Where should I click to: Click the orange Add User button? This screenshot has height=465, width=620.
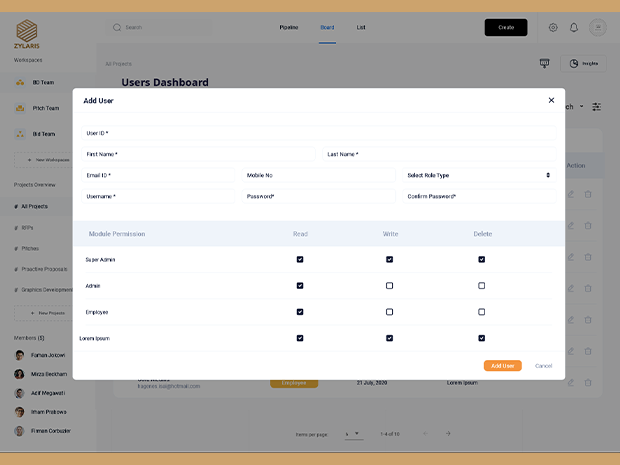click(503, 366)
